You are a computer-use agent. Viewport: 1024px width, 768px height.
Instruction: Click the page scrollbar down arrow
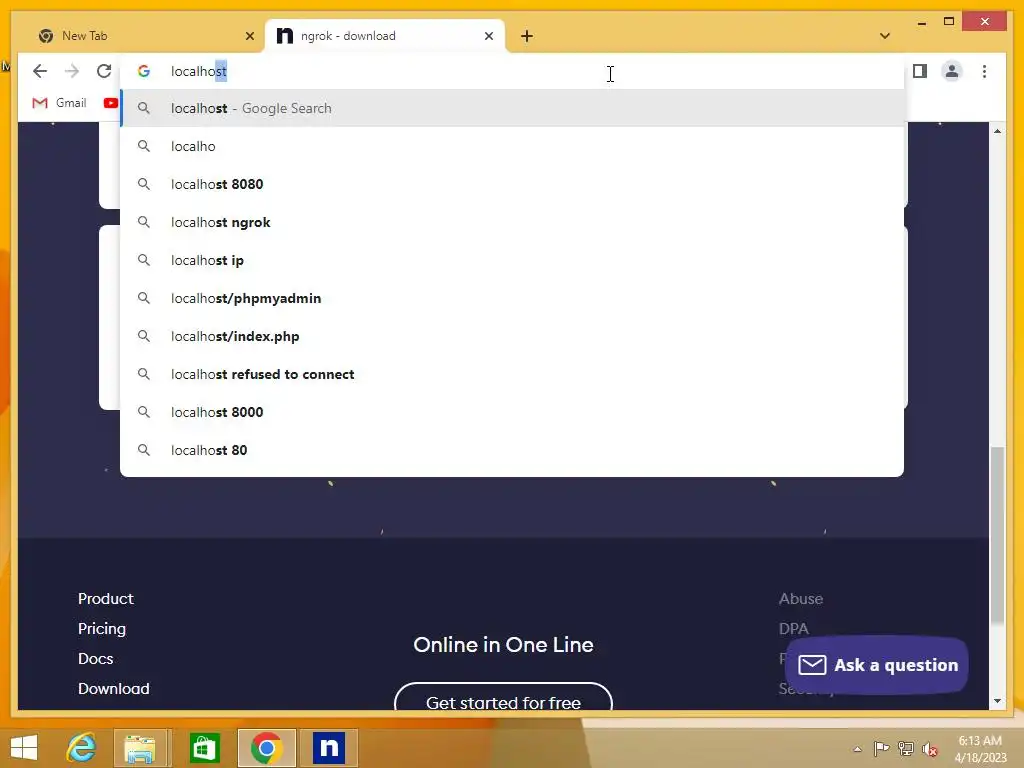(997, 701)
